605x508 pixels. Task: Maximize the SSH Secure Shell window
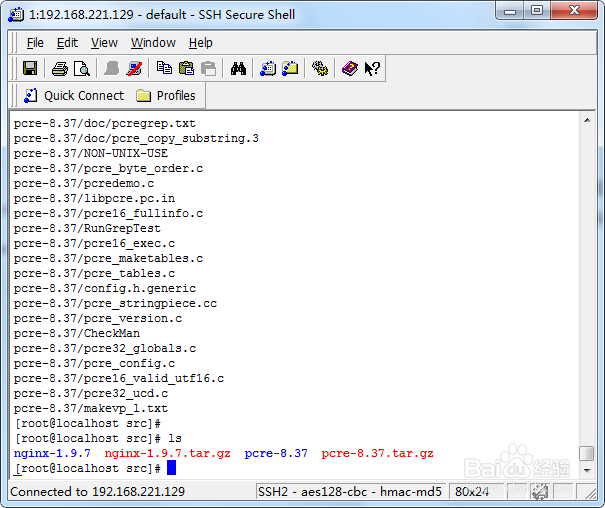[x=537, y=11]
